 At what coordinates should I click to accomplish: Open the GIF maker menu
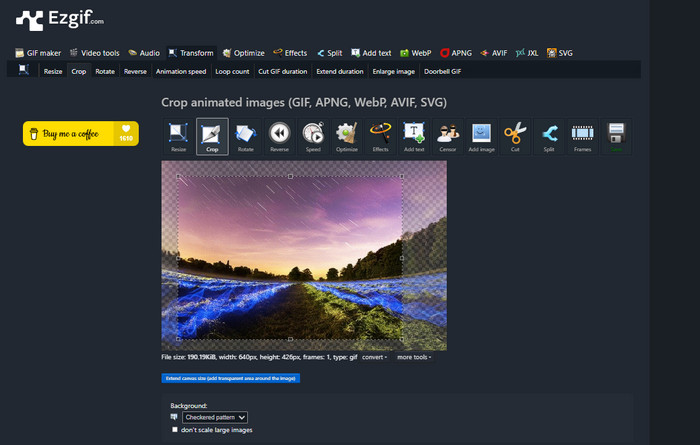point(38,53)
